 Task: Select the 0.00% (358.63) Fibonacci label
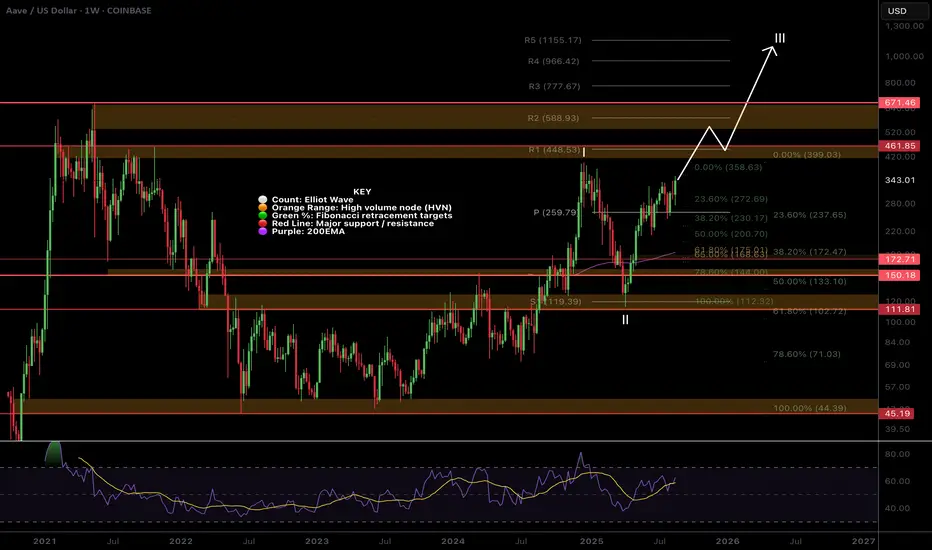(x=728, y=168)
